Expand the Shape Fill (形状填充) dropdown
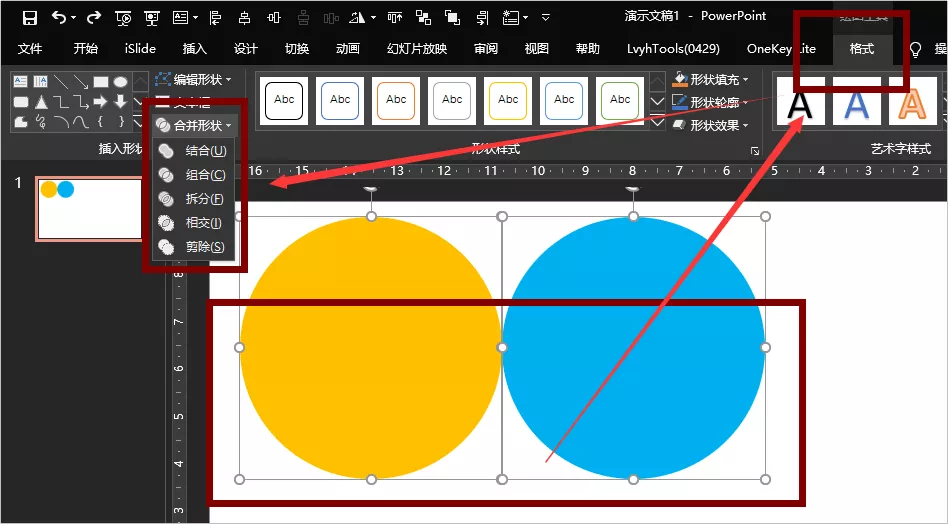Viewport: 948px width, 524px height. tap(712, 79)
